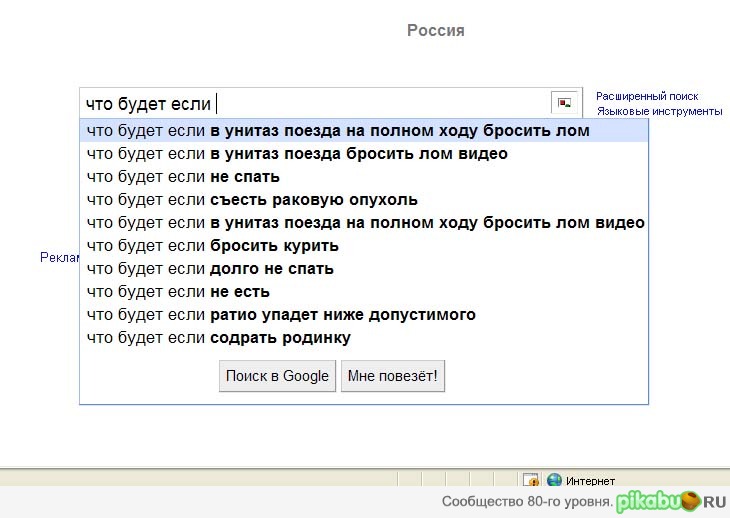This screenshot has height=518, width=730.
Task: Open the 'Языковые инструменты' link
Action: (658, 111)
